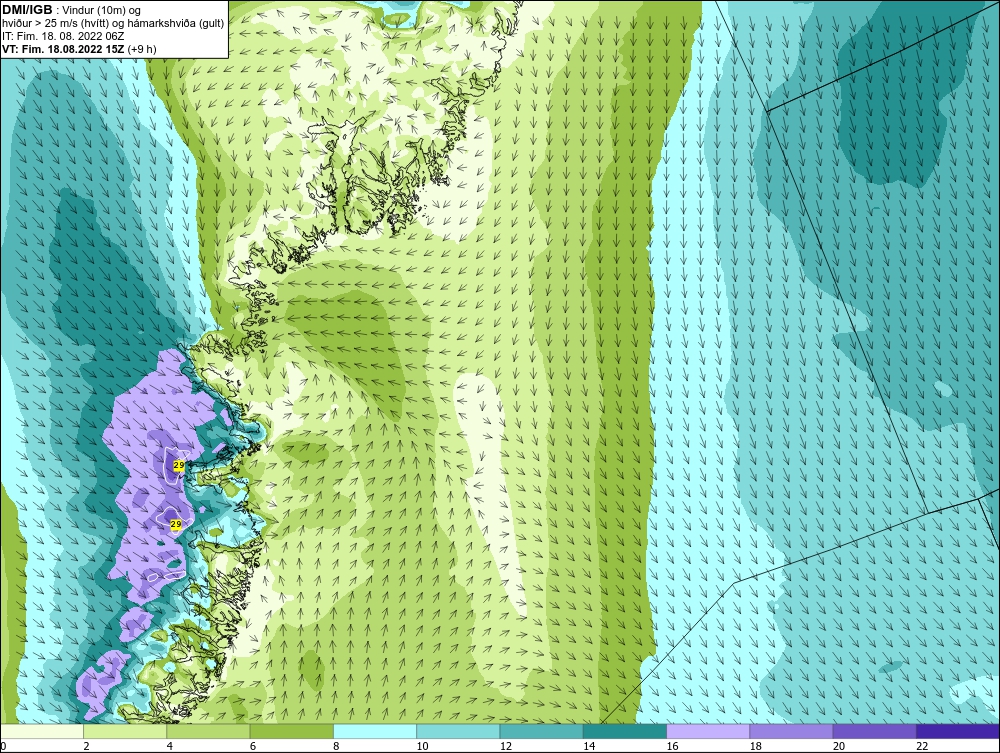Click the 16–18 m/s lavender legend swatch

[x=708, y=731]
